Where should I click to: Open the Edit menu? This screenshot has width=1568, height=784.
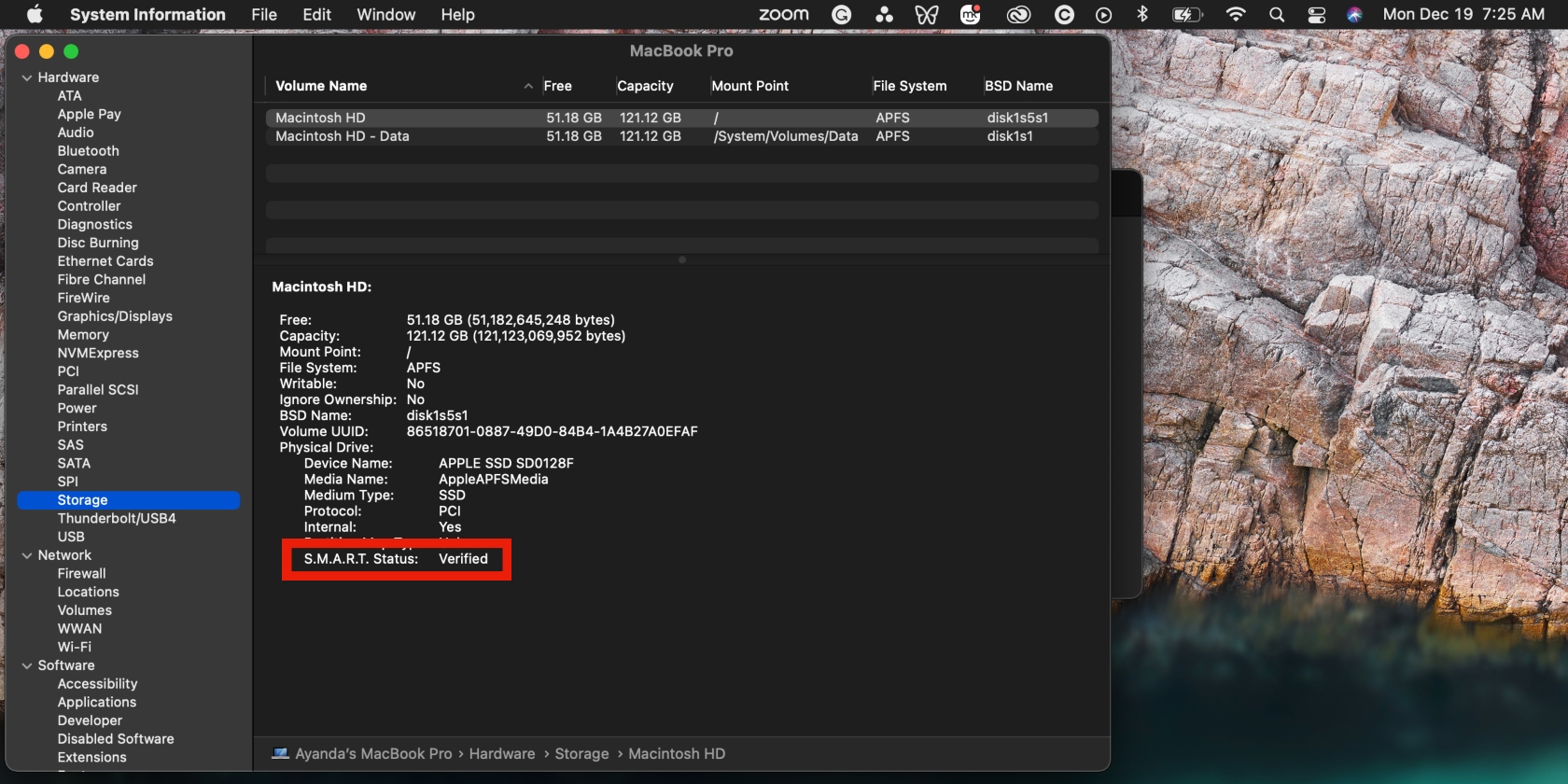coord(316,14)
